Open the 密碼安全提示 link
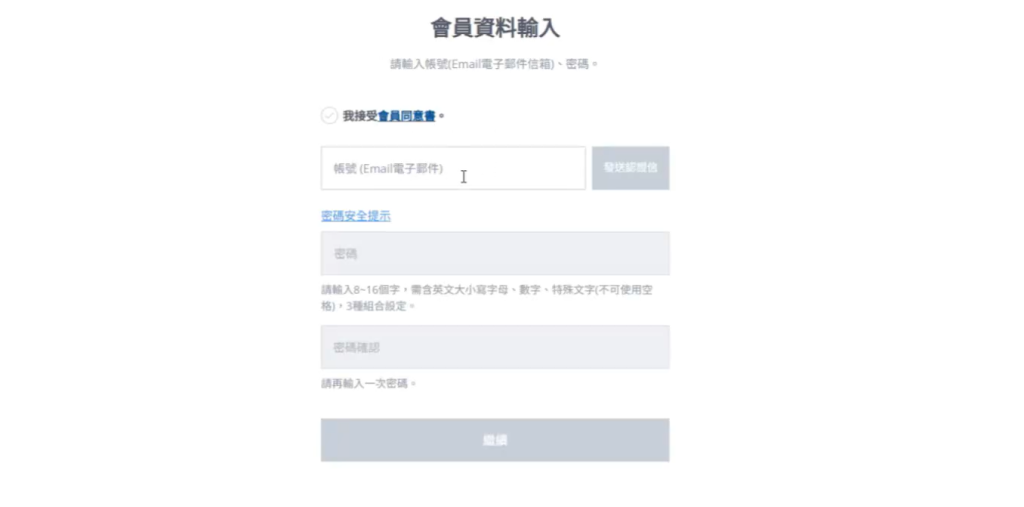 coord(355,215)
